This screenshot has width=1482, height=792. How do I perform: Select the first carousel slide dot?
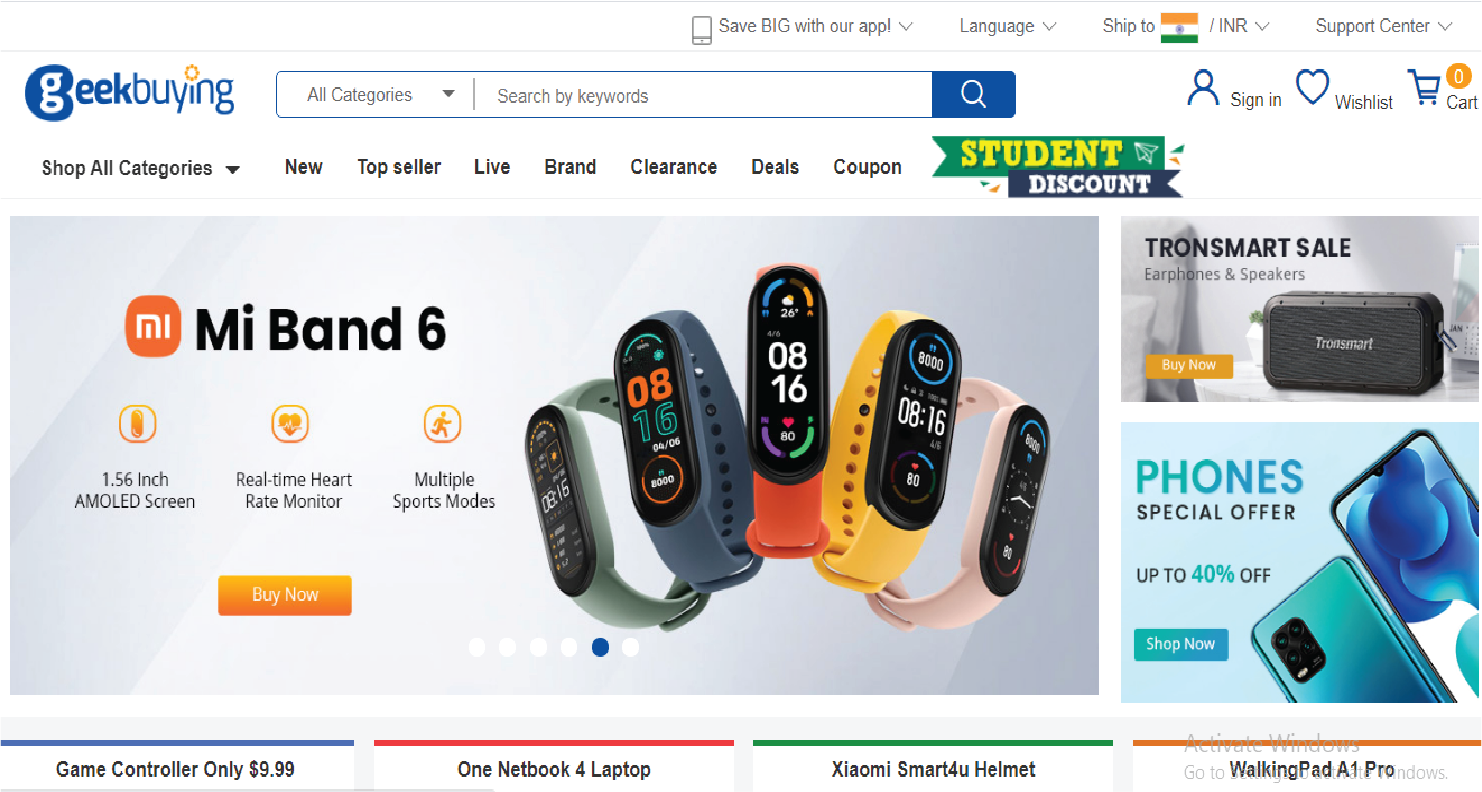click(477, 647)
